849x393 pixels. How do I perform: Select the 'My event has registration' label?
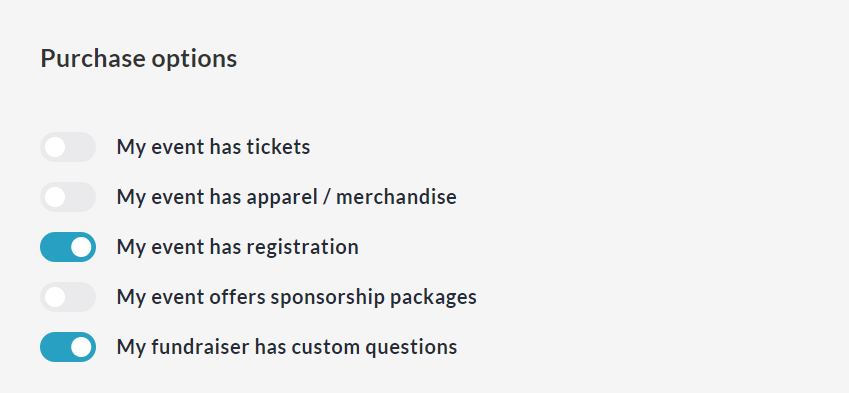(x=238, y=247)
